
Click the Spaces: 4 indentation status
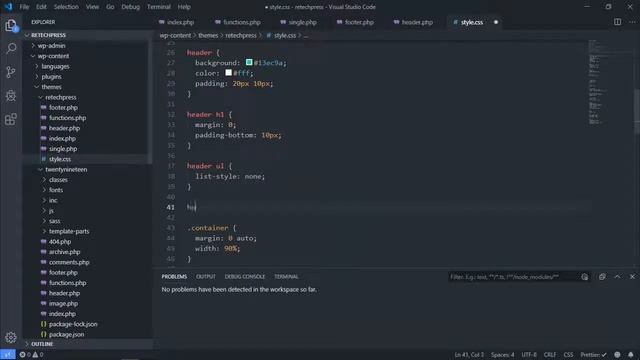tap(502, 355)
